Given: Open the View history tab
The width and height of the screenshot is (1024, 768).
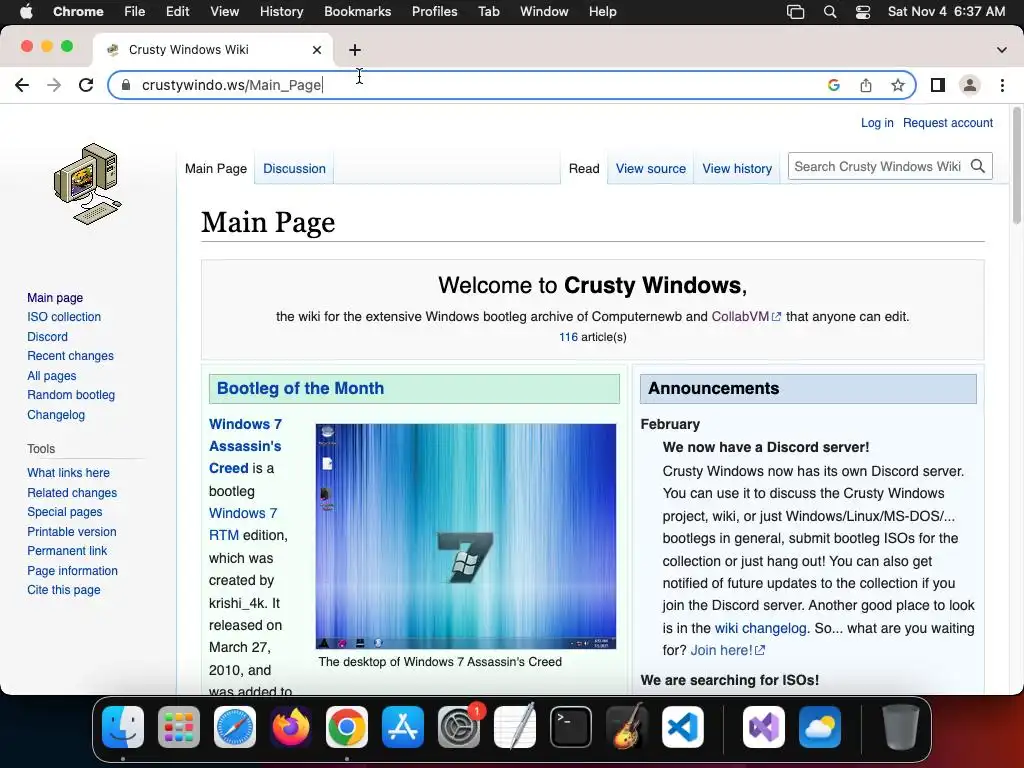Looking at the screenshot, I should [737, 168].
